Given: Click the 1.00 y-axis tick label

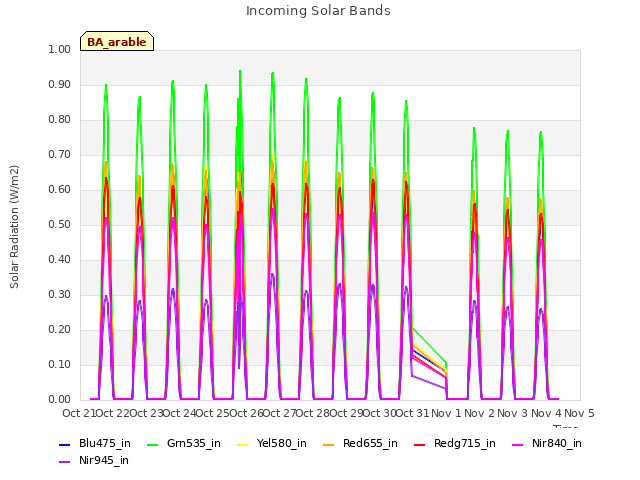Looking at the screenshot, I should tap(60, 49).
